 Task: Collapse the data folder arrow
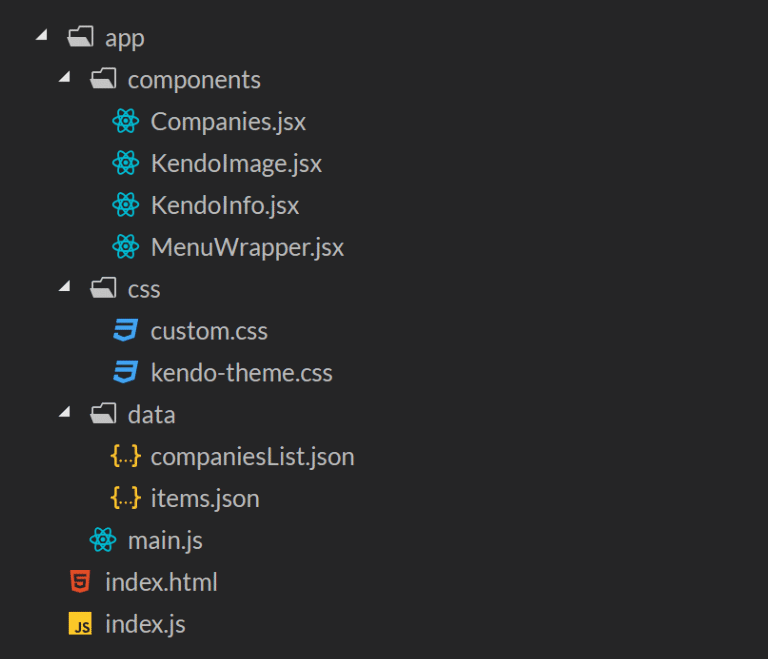pyautogui.click(x=65, y=412)
